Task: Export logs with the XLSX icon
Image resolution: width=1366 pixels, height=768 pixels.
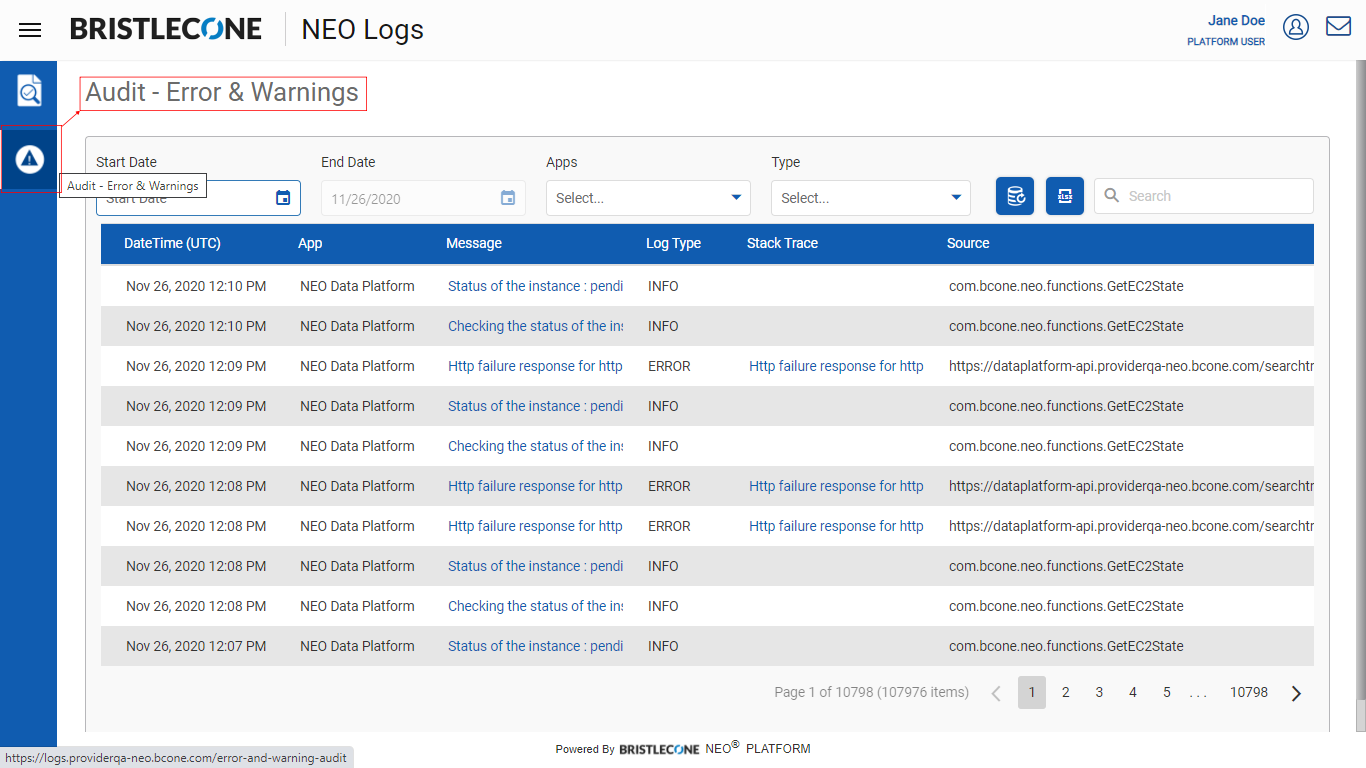Action: pyautogui.click(x=1065, y=196)
